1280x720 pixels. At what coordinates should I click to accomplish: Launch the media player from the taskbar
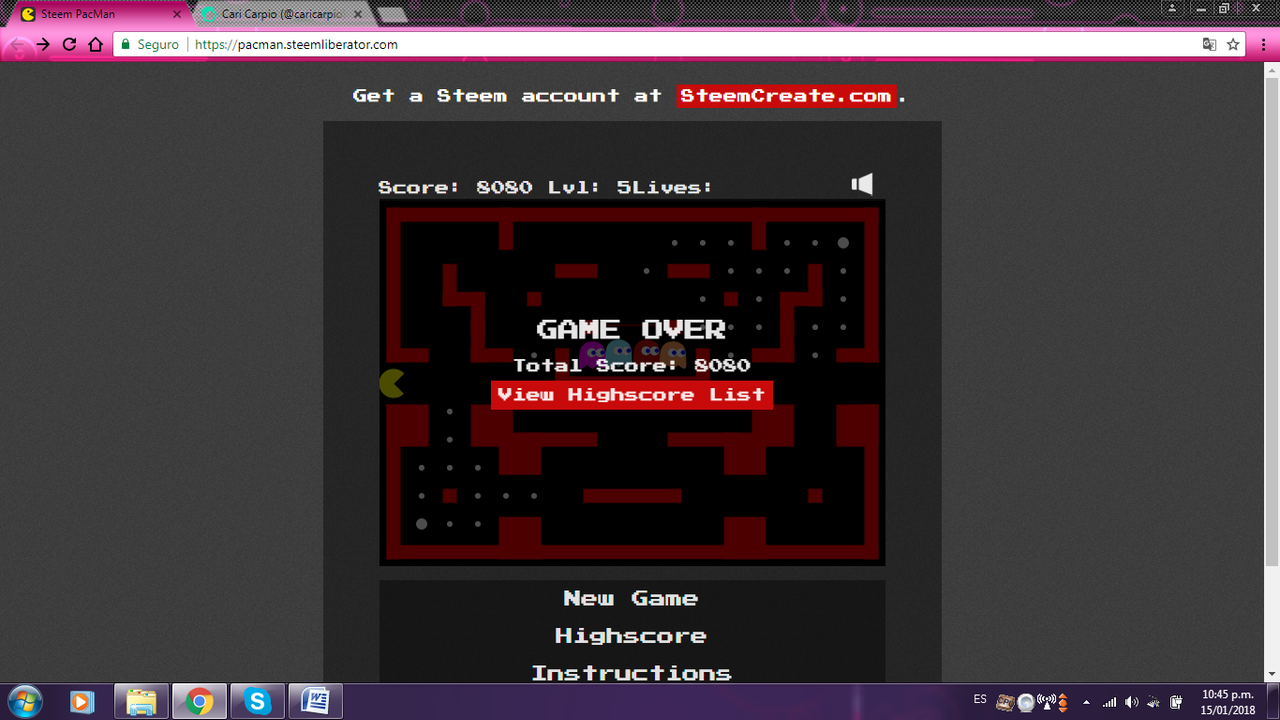click(82, 702)
